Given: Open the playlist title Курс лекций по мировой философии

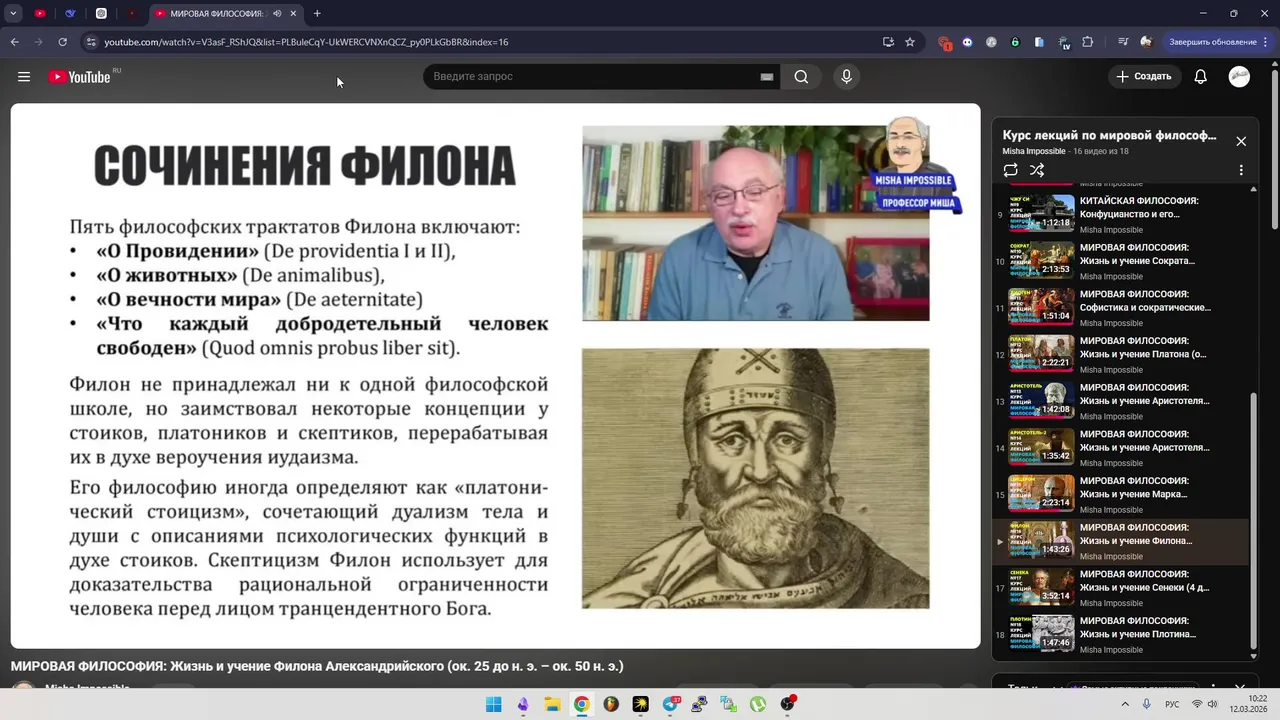Looking at the screenshot, I should pos(1109,135).
